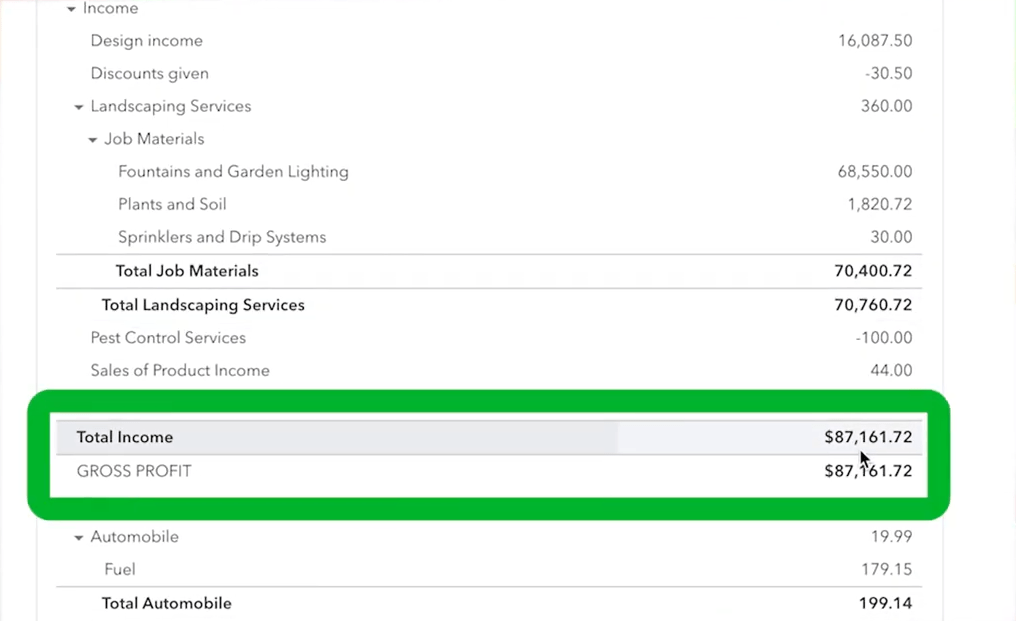Open Total Landscaping Services value 70,760.72

coord(873,305)
